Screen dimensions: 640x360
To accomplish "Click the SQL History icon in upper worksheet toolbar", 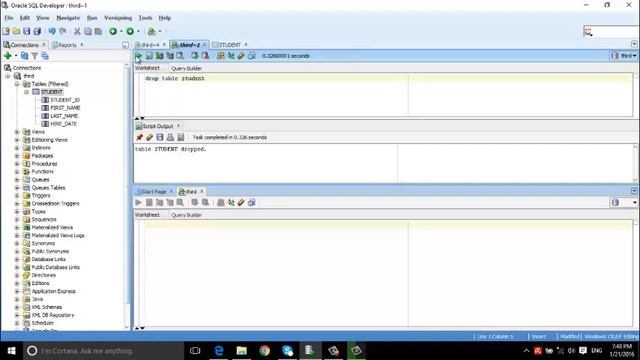I will [251, 56].
